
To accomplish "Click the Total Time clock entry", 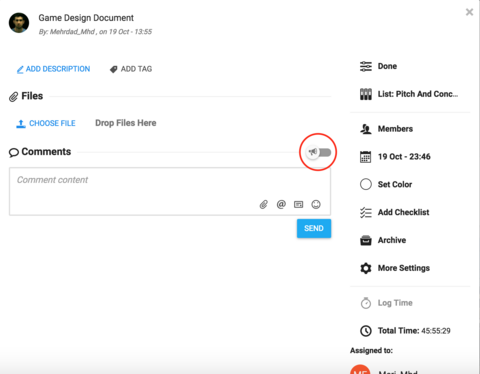I will (405, 331).
